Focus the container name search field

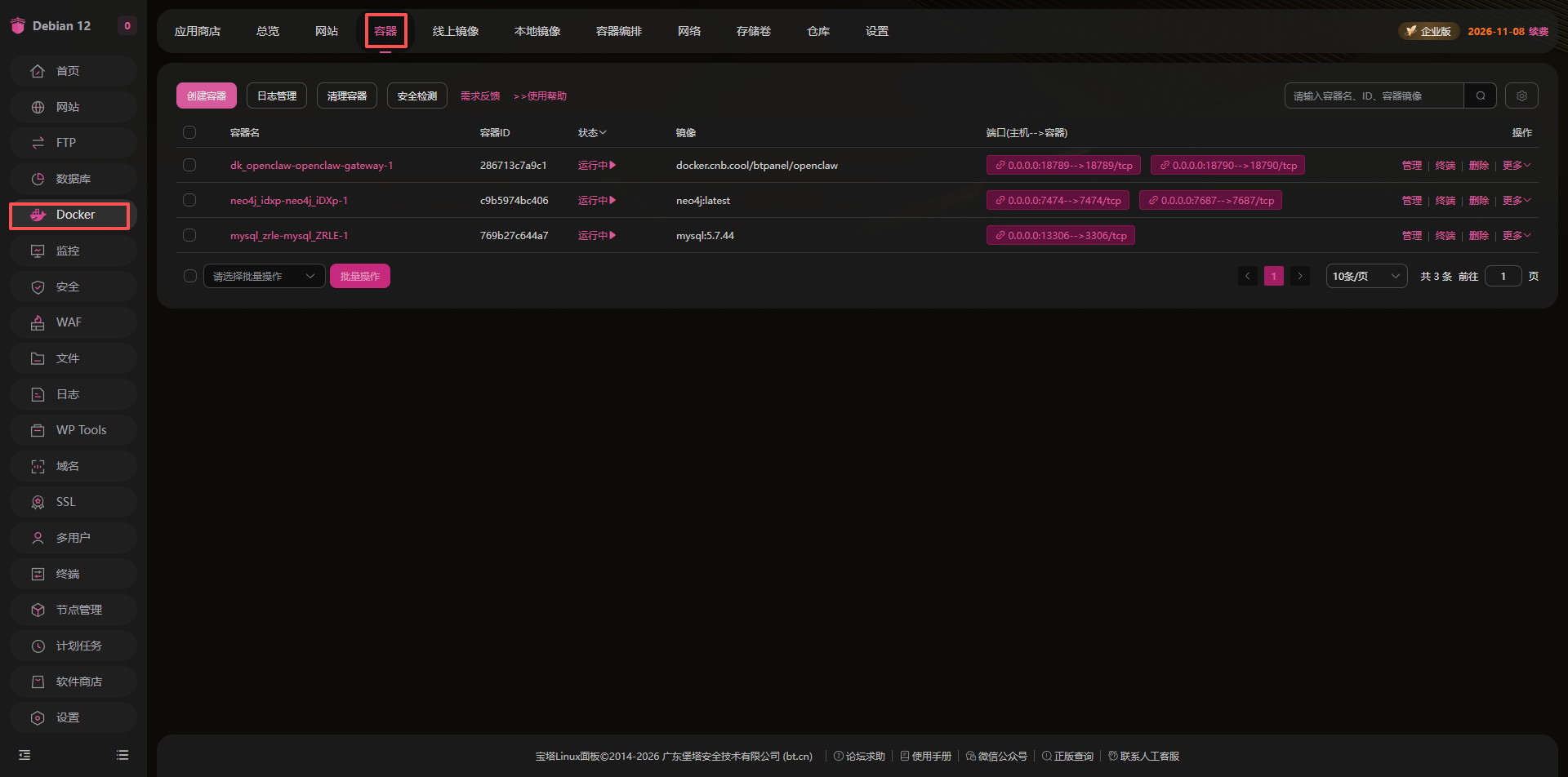[x=1374, y=96]
